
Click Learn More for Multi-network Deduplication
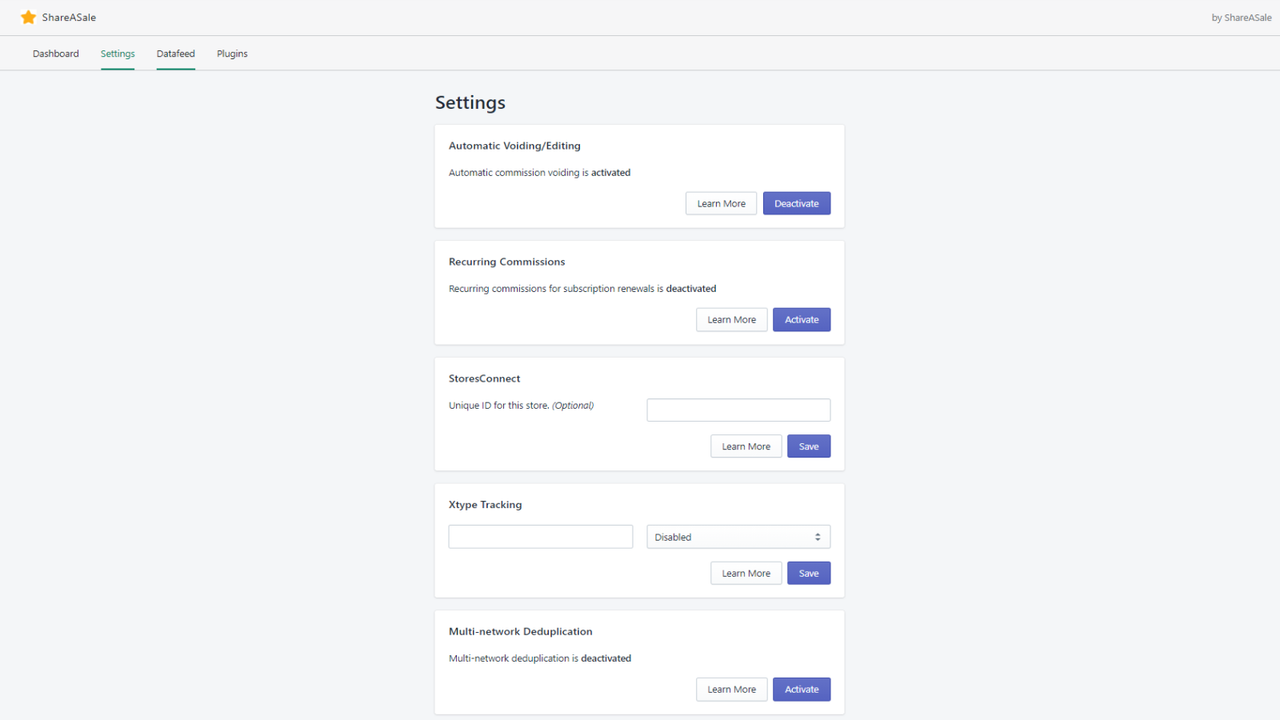[x=731, y=689]
